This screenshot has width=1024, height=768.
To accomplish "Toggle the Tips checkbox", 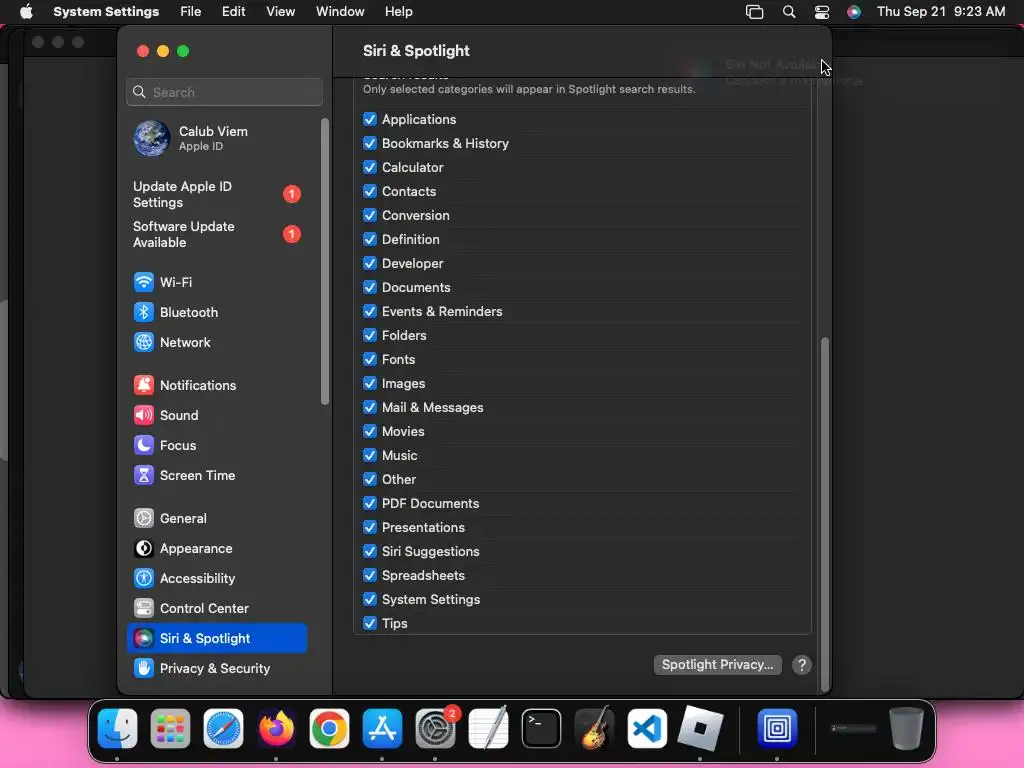I will (370, 623).
